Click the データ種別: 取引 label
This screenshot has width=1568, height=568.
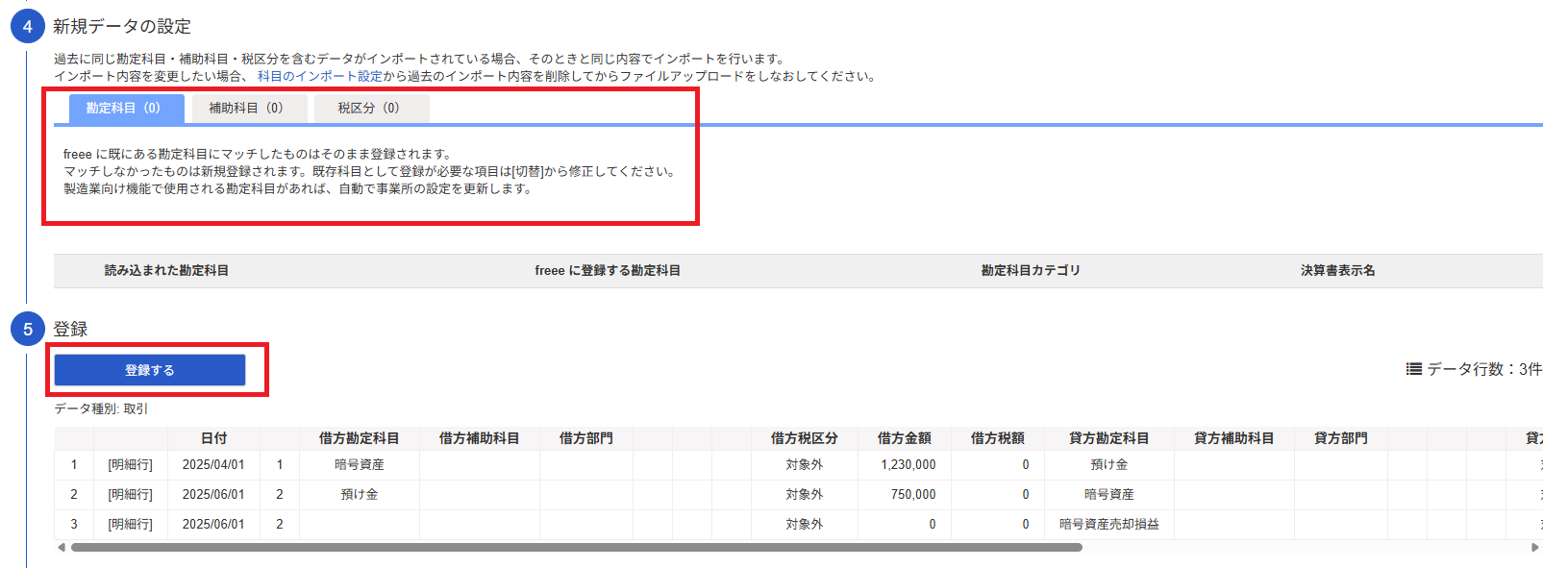(101, 409)
